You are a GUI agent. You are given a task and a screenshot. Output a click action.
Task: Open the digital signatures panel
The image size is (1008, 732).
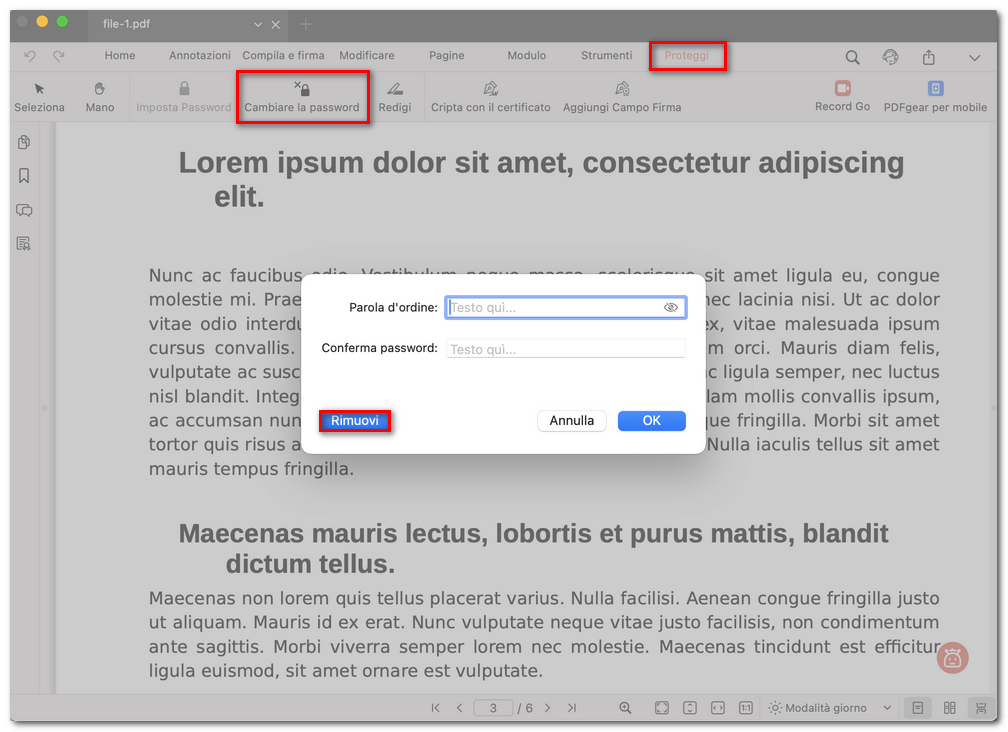click(23, 243)
